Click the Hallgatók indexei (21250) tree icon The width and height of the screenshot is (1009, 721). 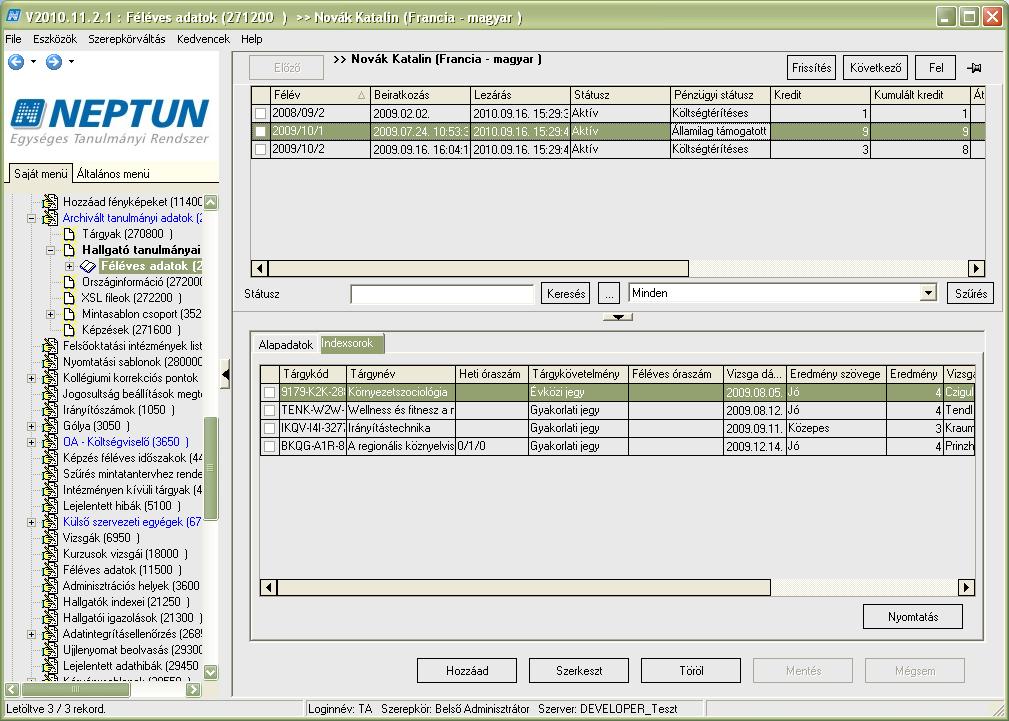[x=50, y=602]
